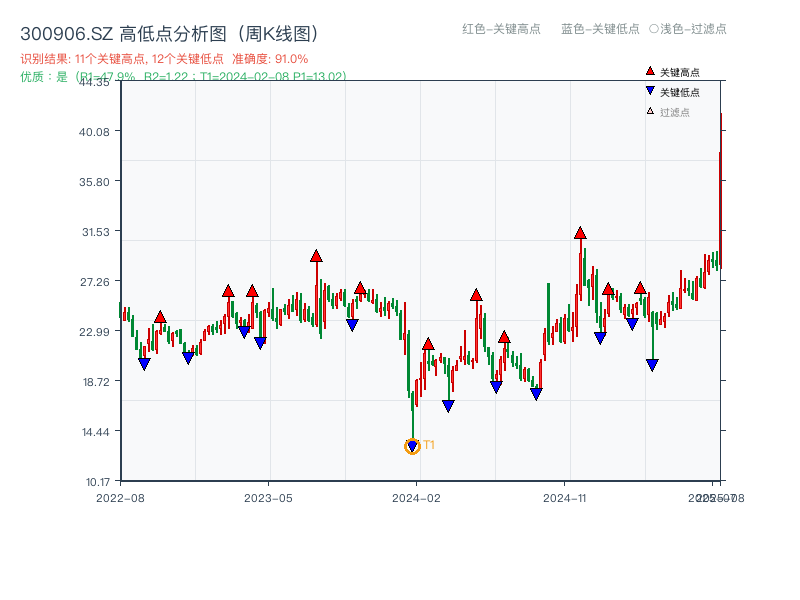800x600 pixels.
Task: Click the 27.26 y-axis price label
Action: point(94,282)
